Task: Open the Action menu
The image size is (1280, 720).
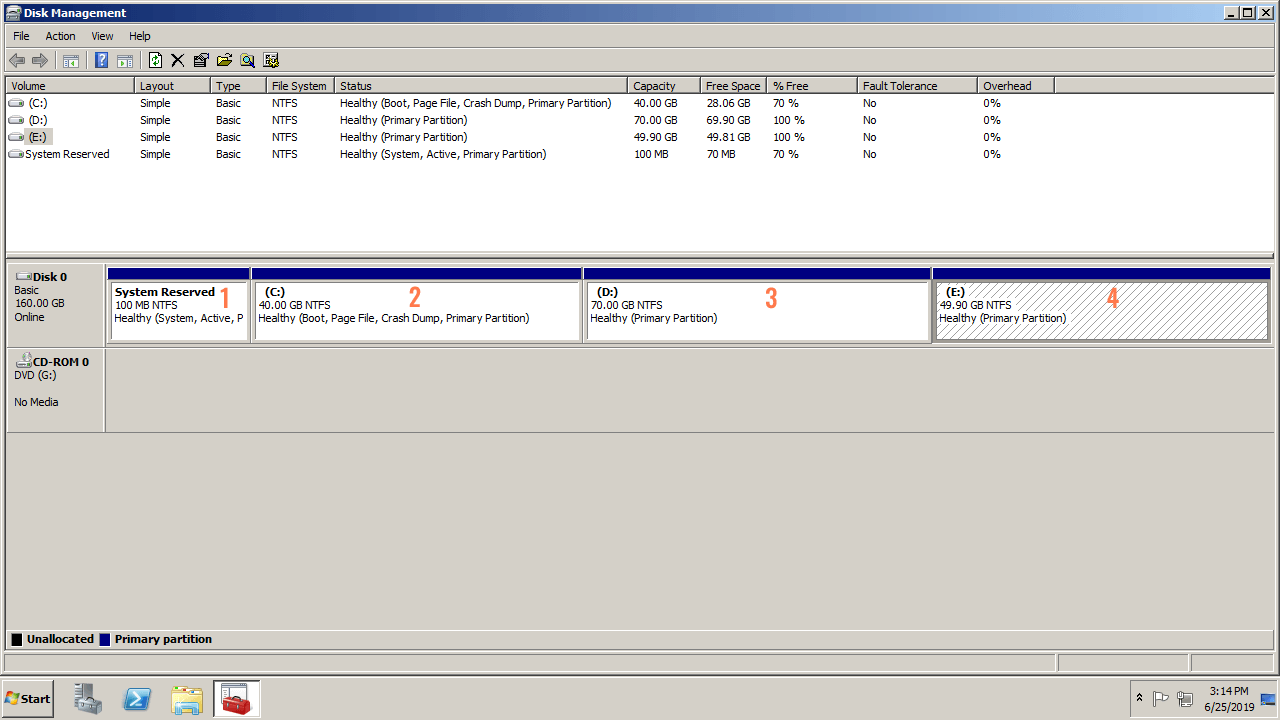Action: (x=60, y=36)
